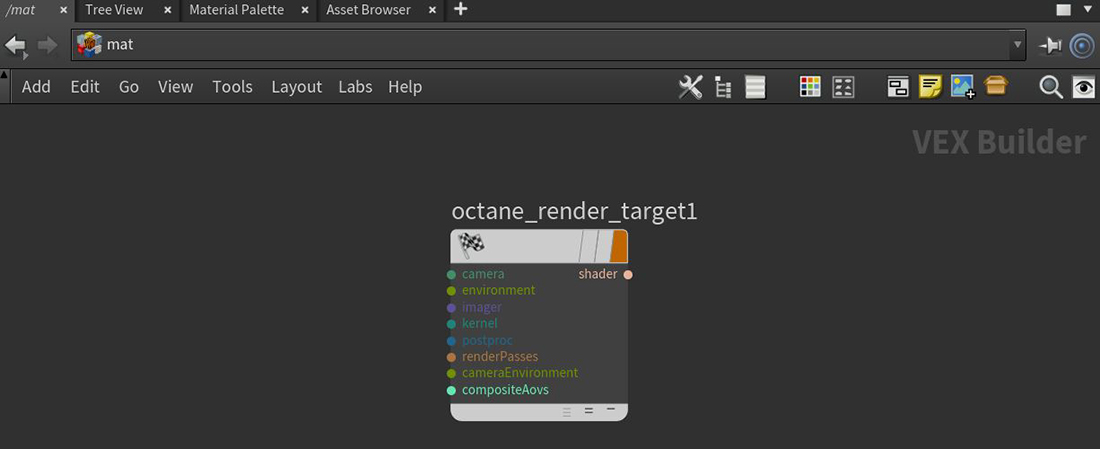This screenshot has height=449, width=1100.
Task: Open the node color palette icon
Action: pyautogui.click(x=810, y=87)
